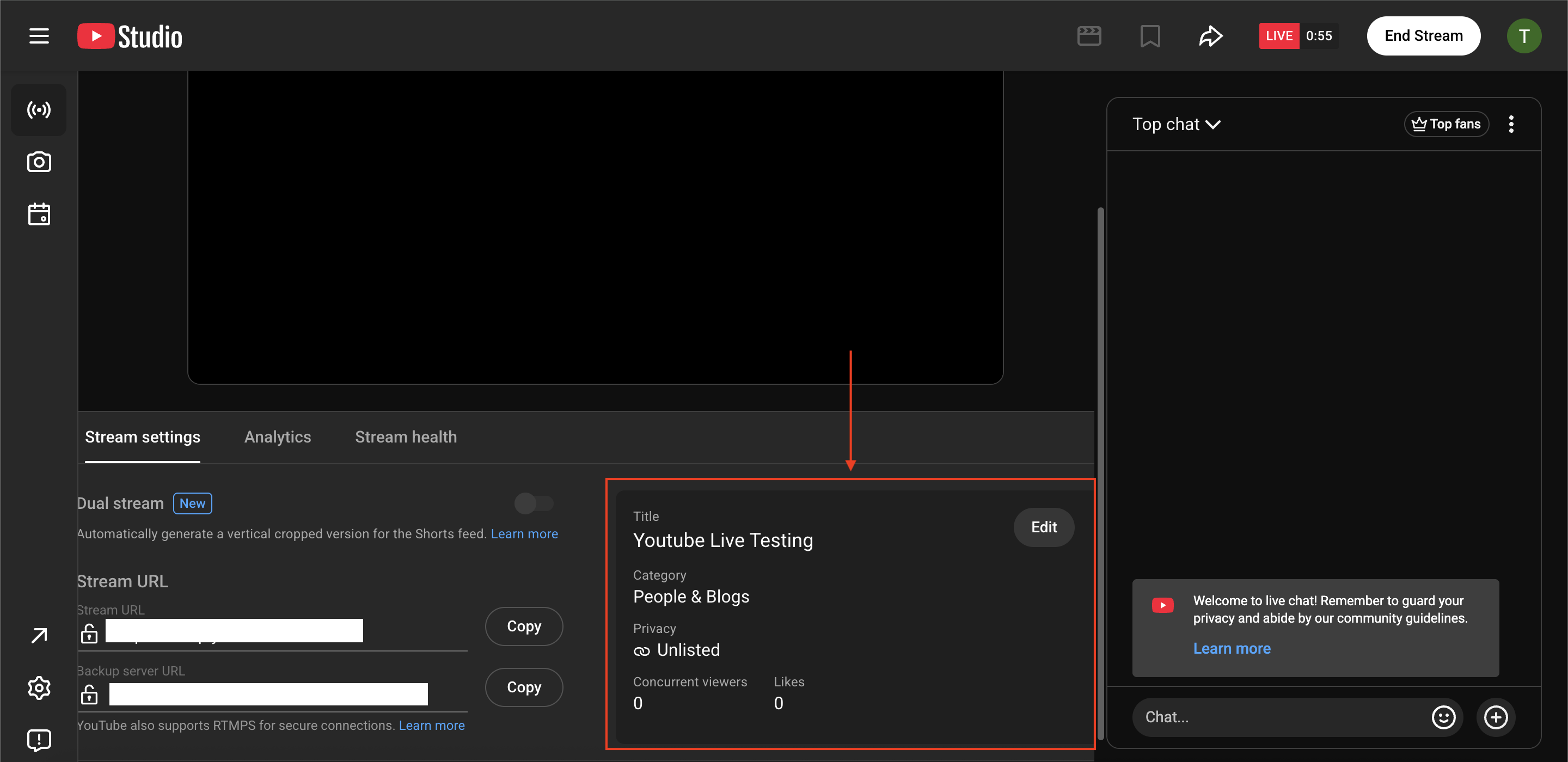Click the send feedback icon
This screenshot has height=762, width=1568.
(x=39, y=740)
